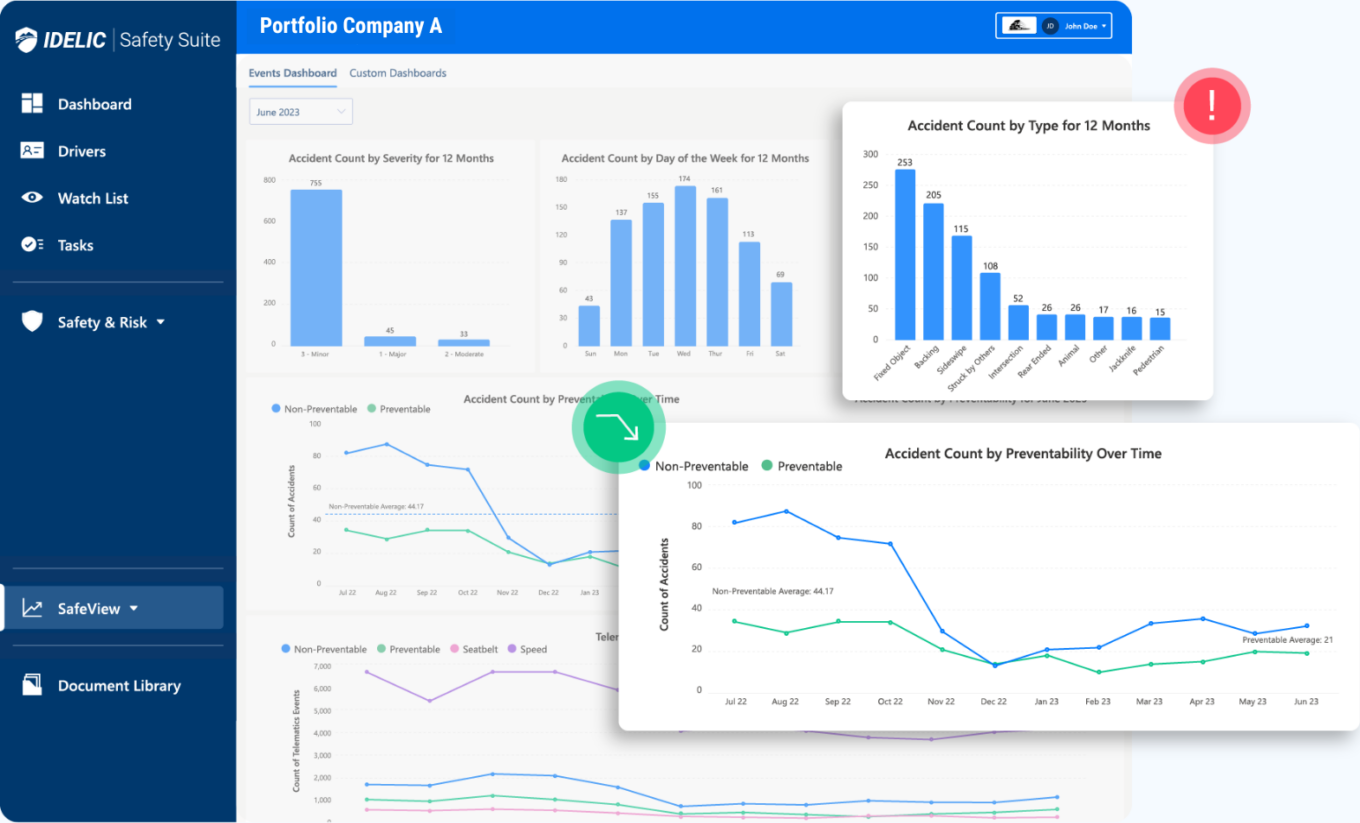The image size is (1360, 823).
Task: Switch to Custom Dashboards tab
Action: 398,73
